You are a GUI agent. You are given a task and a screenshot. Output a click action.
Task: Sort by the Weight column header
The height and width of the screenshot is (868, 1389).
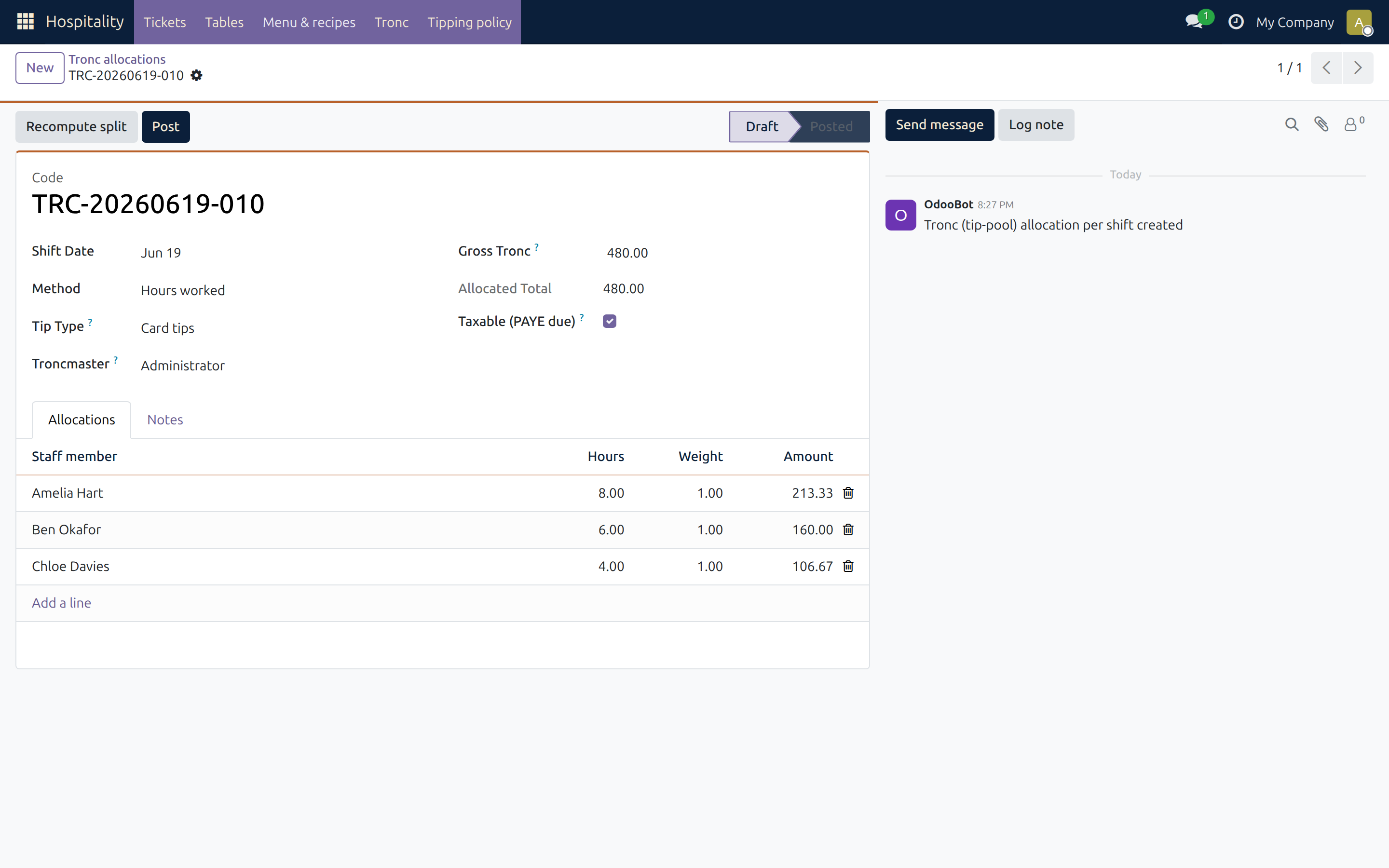(700, 456)
